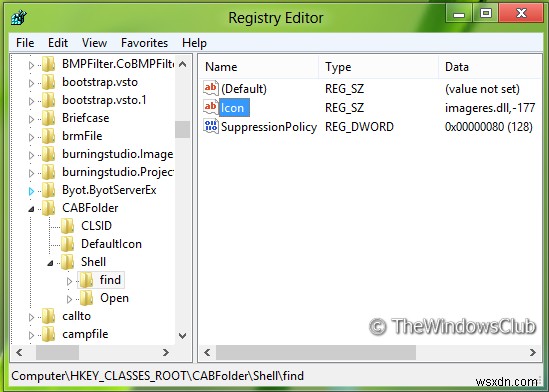This screenshot has height=392, width=549.
Task: Click tree pane vertical scrollbar up arrow
Action: point(182,64)
